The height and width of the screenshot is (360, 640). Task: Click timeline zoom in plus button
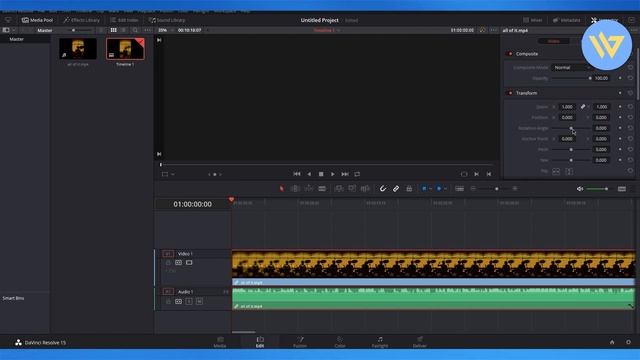(x=515, y=189)
